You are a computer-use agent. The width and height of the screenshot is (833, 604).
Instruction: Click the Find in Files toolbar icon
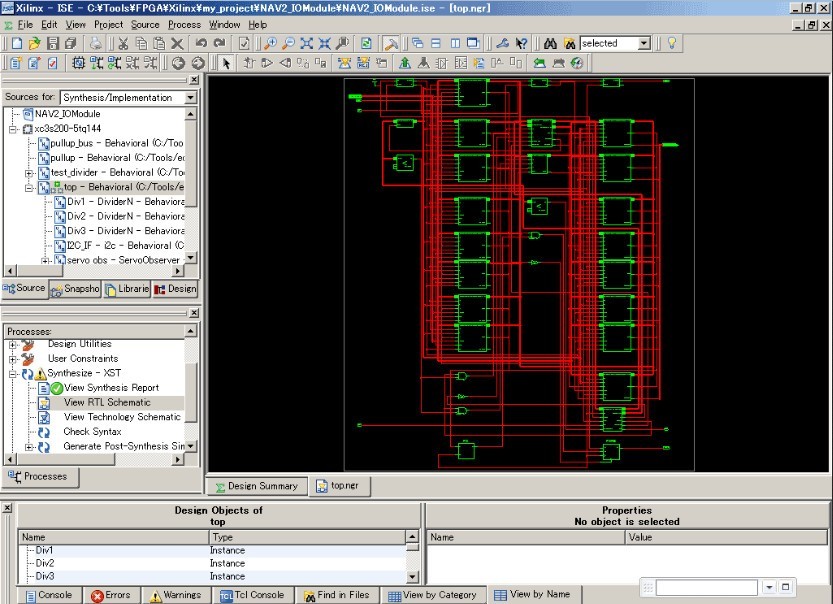click(568, 42)
